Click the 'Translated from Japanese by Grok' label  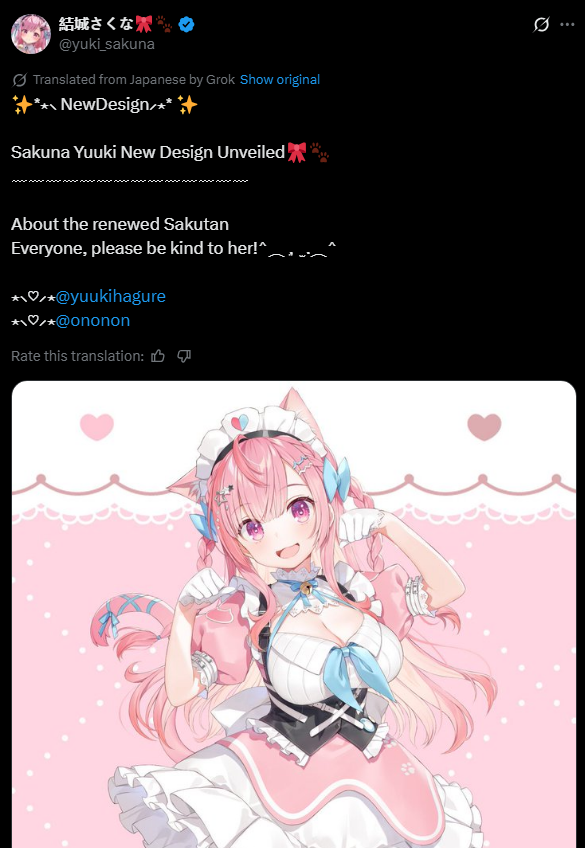(x=134, y=80)
